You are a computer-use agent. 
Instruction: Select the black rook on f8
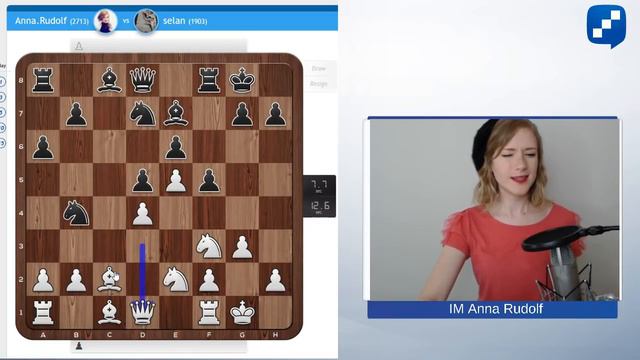pyautogui.click(x=209, y=80)
